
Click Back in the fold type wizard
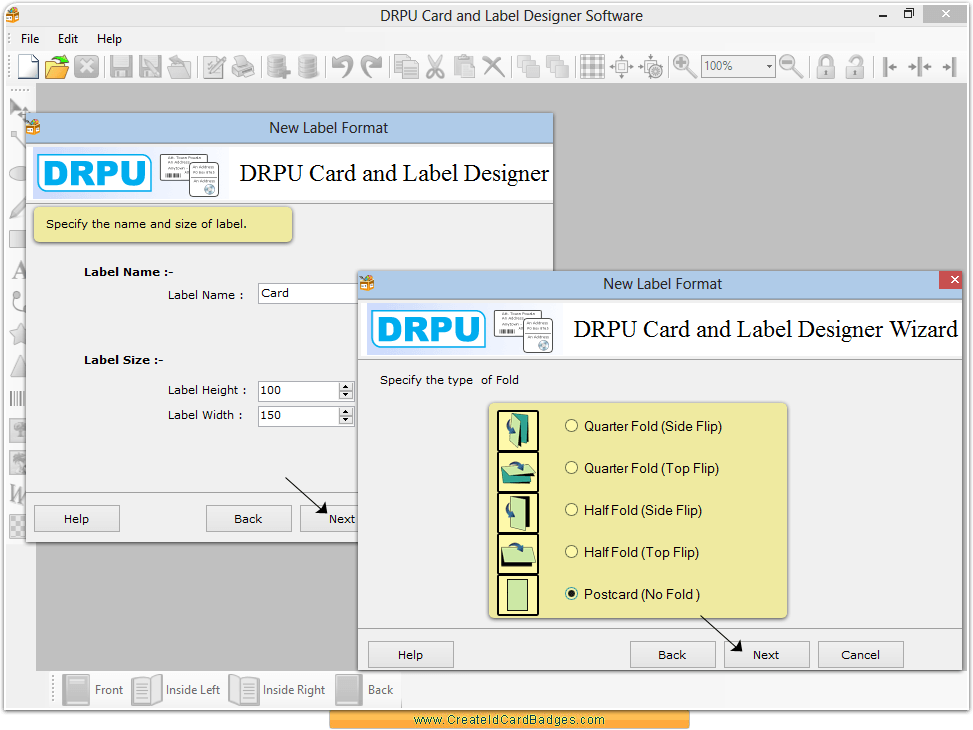click(672, 655)
